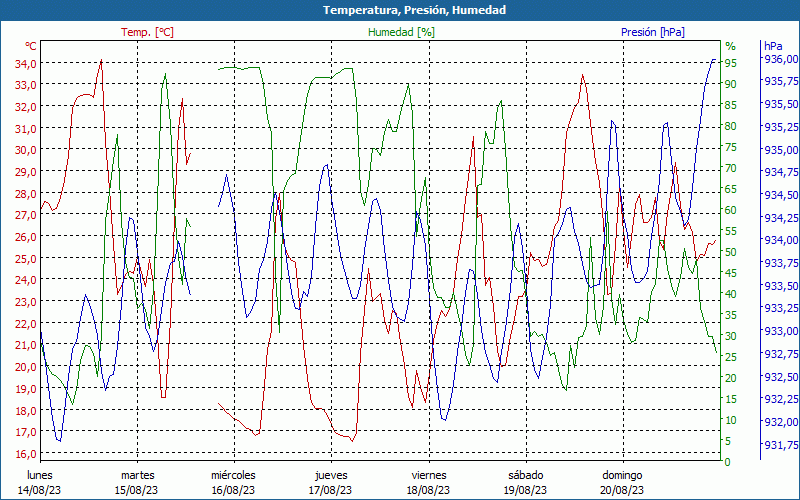Click the '60' humidity axis value
The image size is (800, 500).
click(x=731, y=210)
